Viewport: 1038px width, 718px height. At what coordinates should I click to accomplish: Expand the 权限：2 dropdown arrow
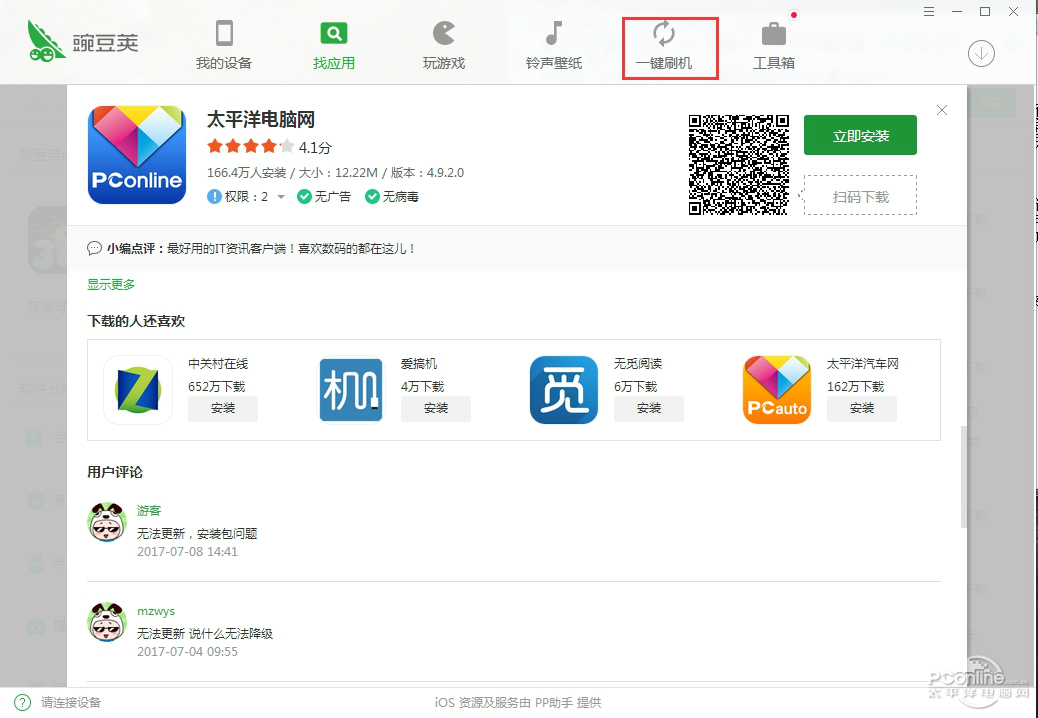coord(281,197)
